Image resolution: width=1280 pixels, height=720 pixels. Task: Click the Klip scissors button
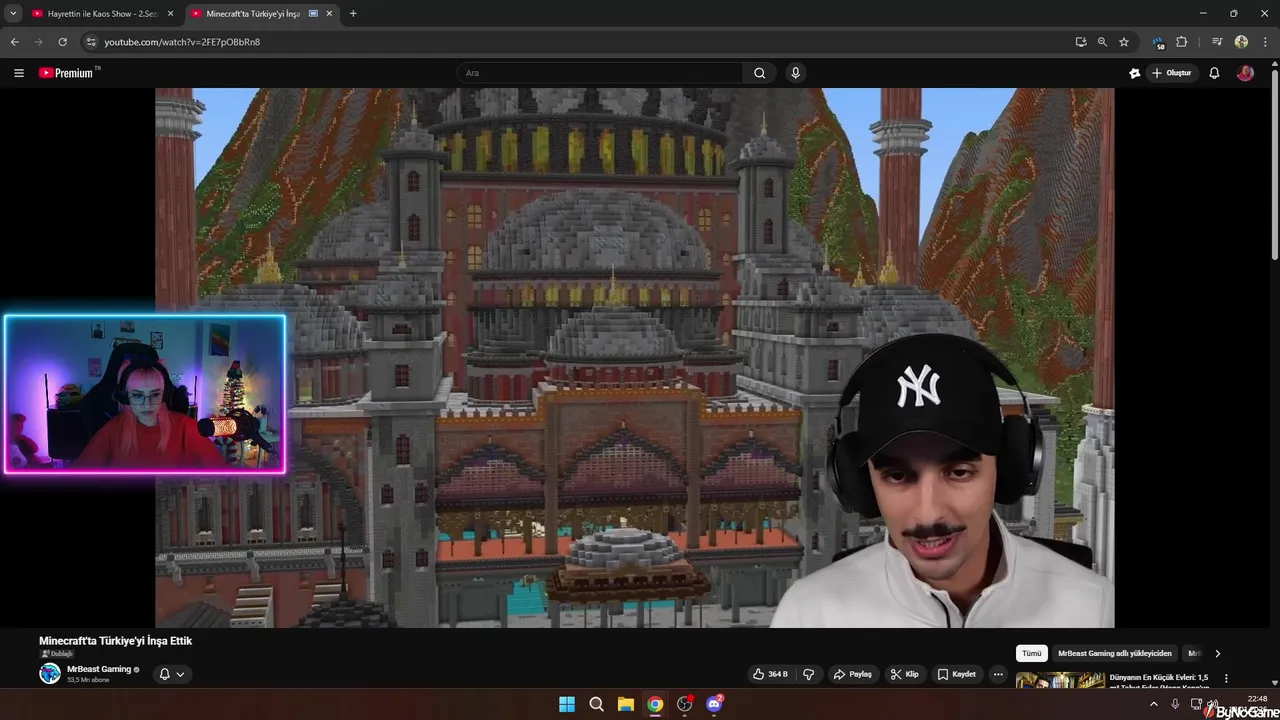[x=904, y=674]
